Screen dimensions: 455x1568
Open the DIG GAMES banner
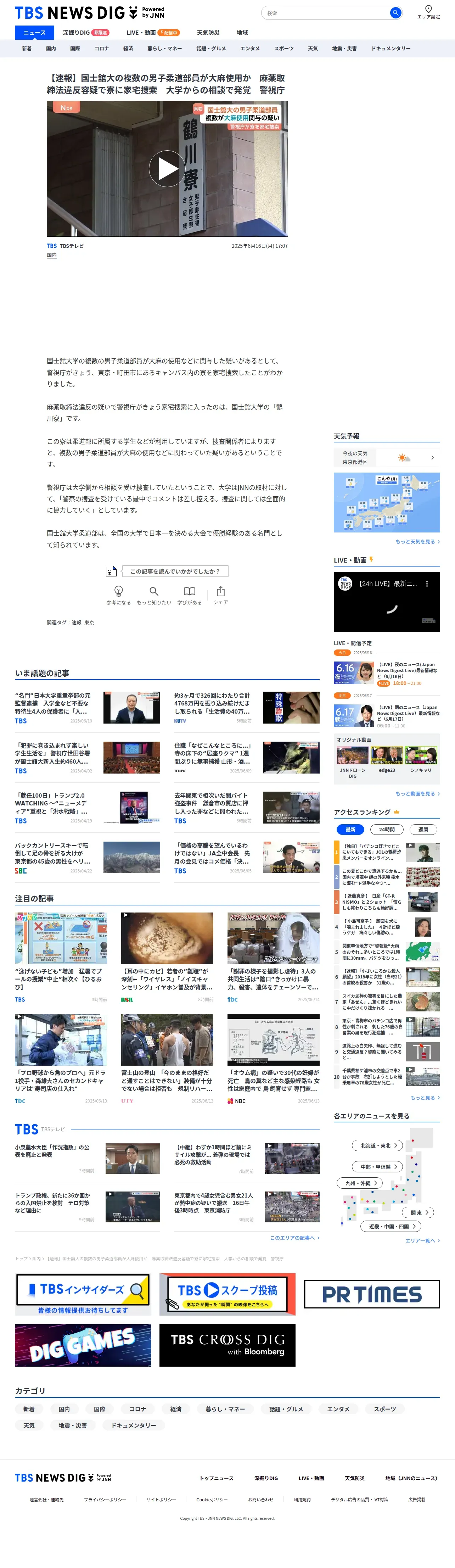coord(83,1345)
